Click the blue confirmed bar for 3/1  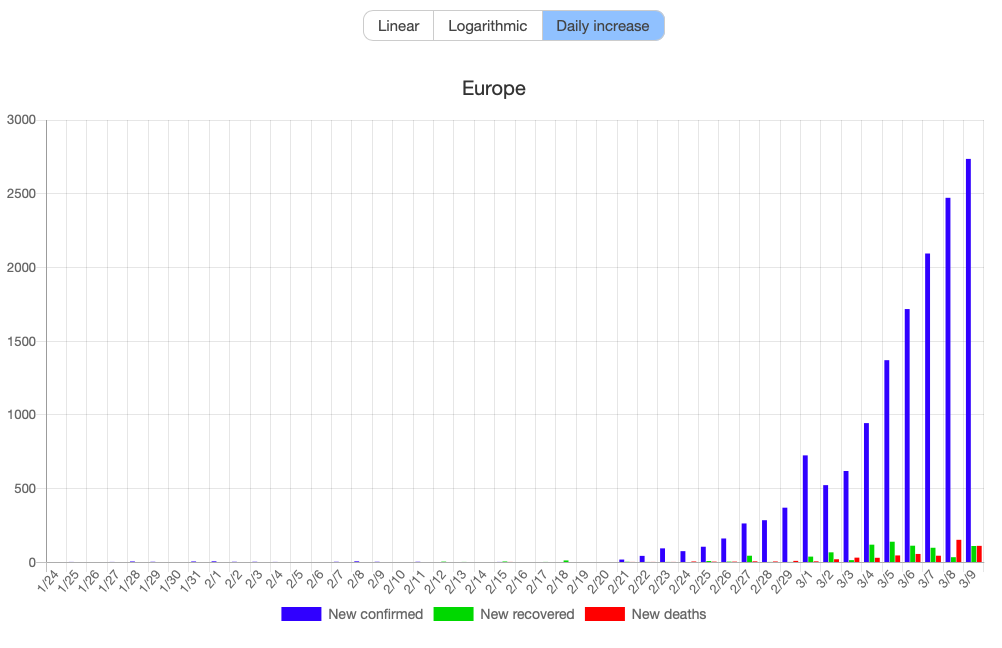[805, 509]
